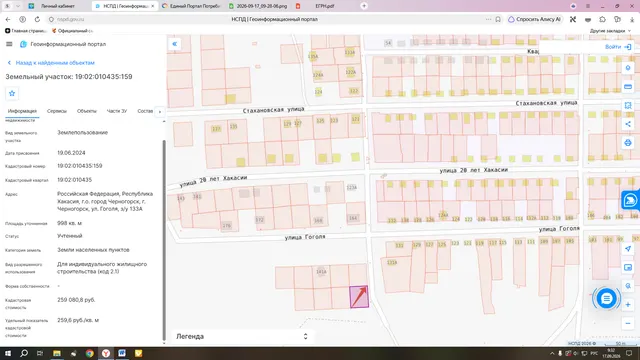Zoom out the map with minus
Viewport: 640px width, 360px height.
click(628, 324)
